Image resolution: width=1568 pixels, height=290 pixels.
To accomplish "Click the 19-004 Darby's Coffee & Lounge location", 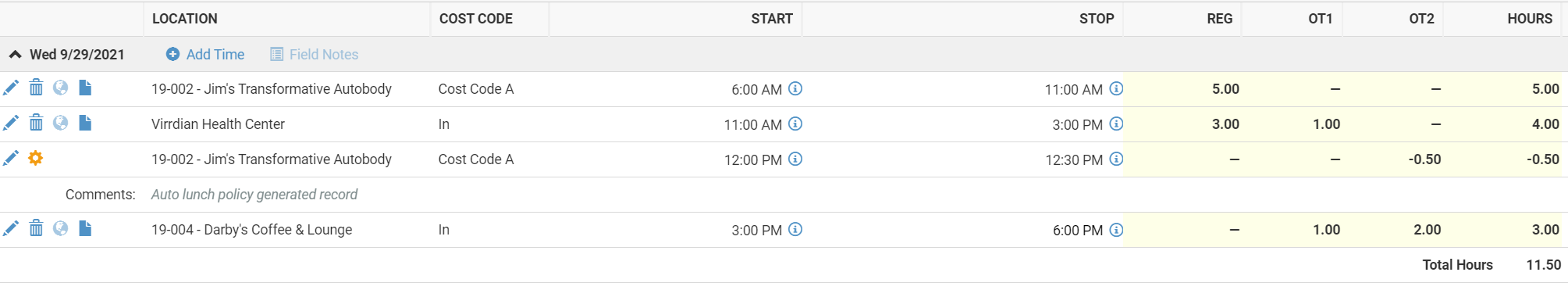I will [x=252, y=230].
